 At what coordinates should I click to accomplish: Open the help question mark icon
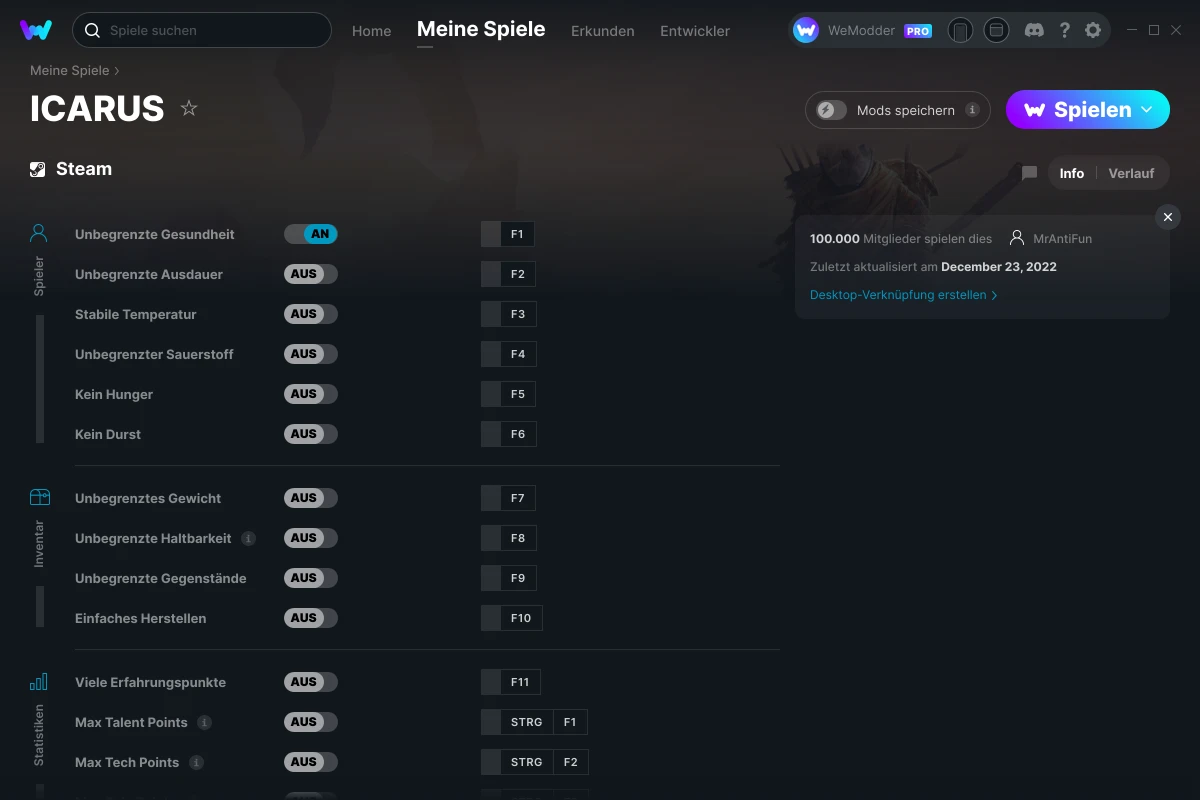point(1065,30)
